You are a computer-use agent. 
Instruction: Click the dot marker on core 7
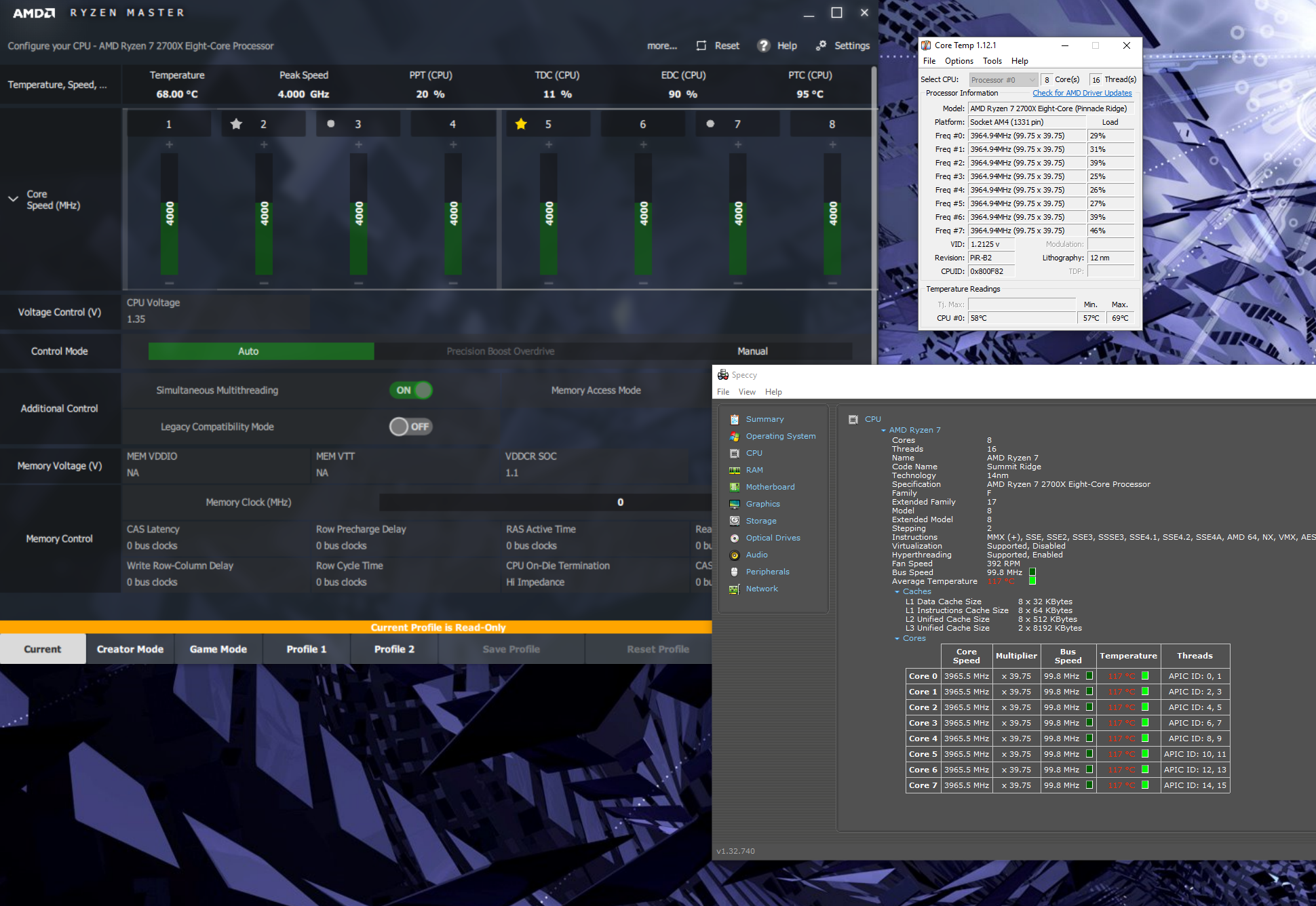[x=710, y=124]
